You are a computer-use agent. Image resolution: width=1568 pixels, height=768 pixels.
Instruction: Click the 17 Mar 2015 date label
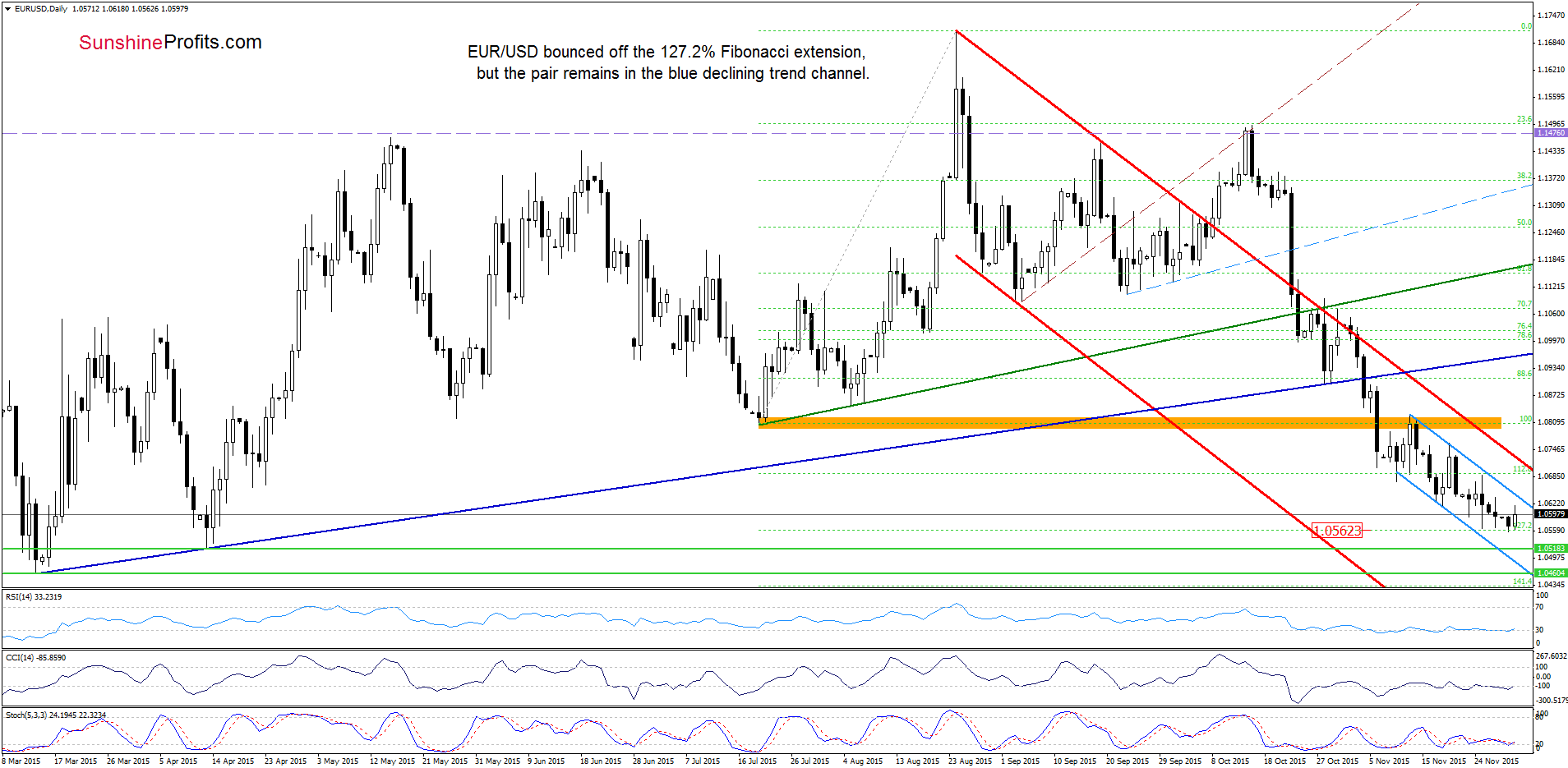click(76, 761)
